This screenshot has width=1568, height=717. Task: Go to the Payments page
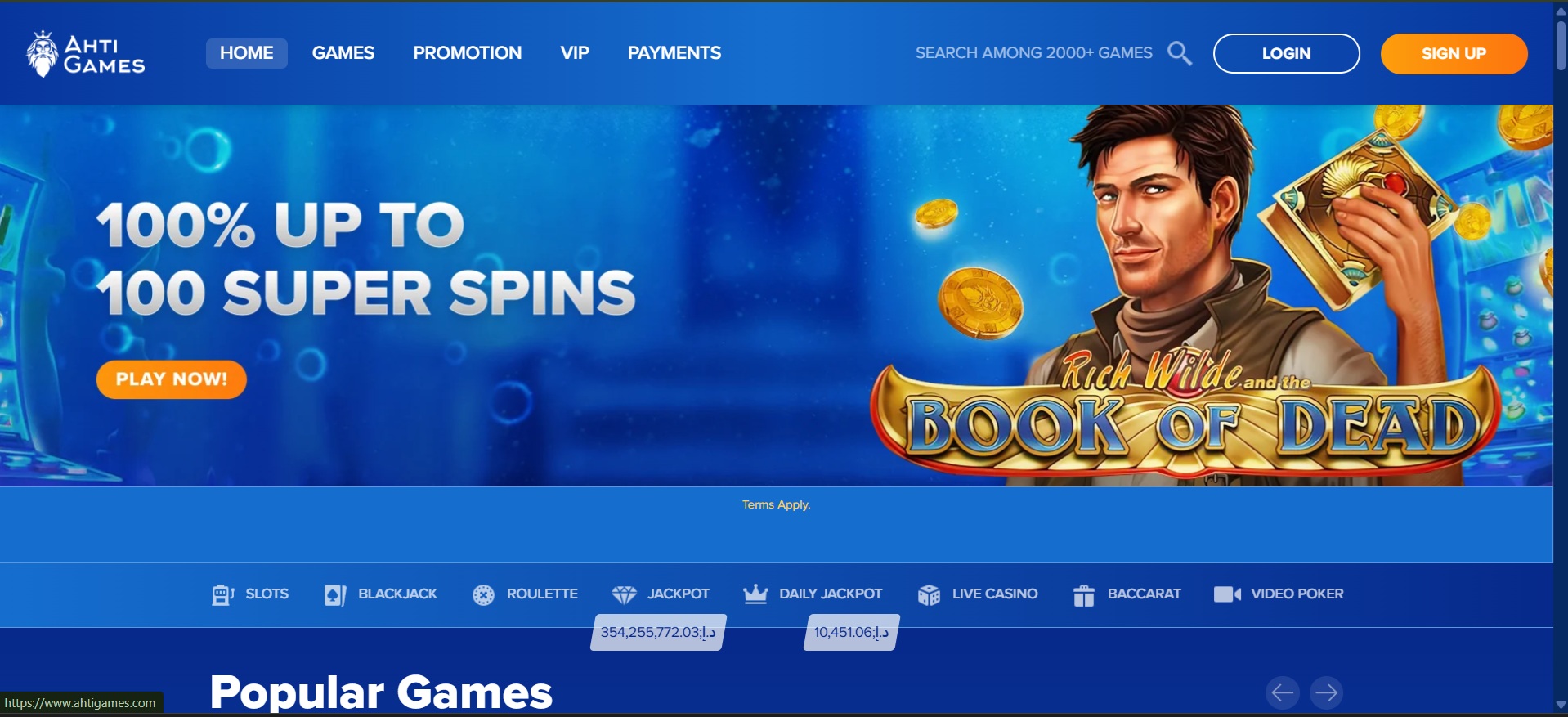coord(674,53)
